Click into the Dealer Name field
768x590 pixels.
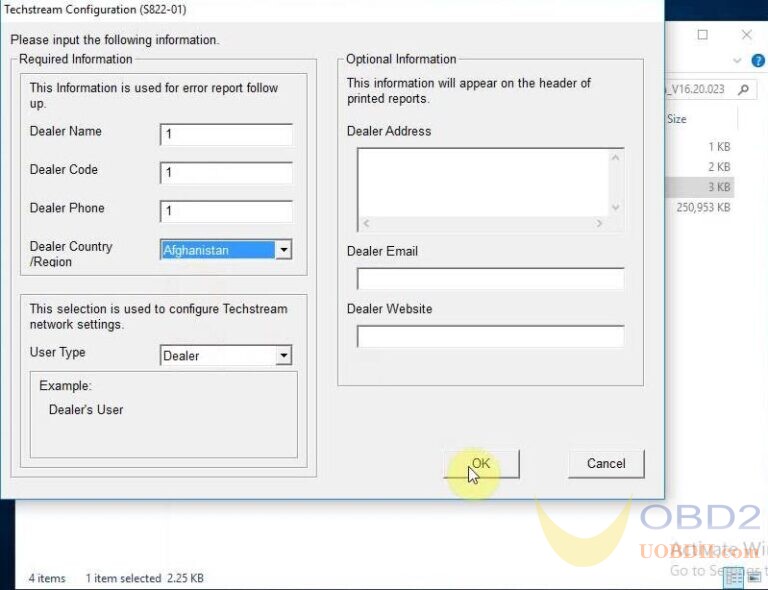coord(226,134)
